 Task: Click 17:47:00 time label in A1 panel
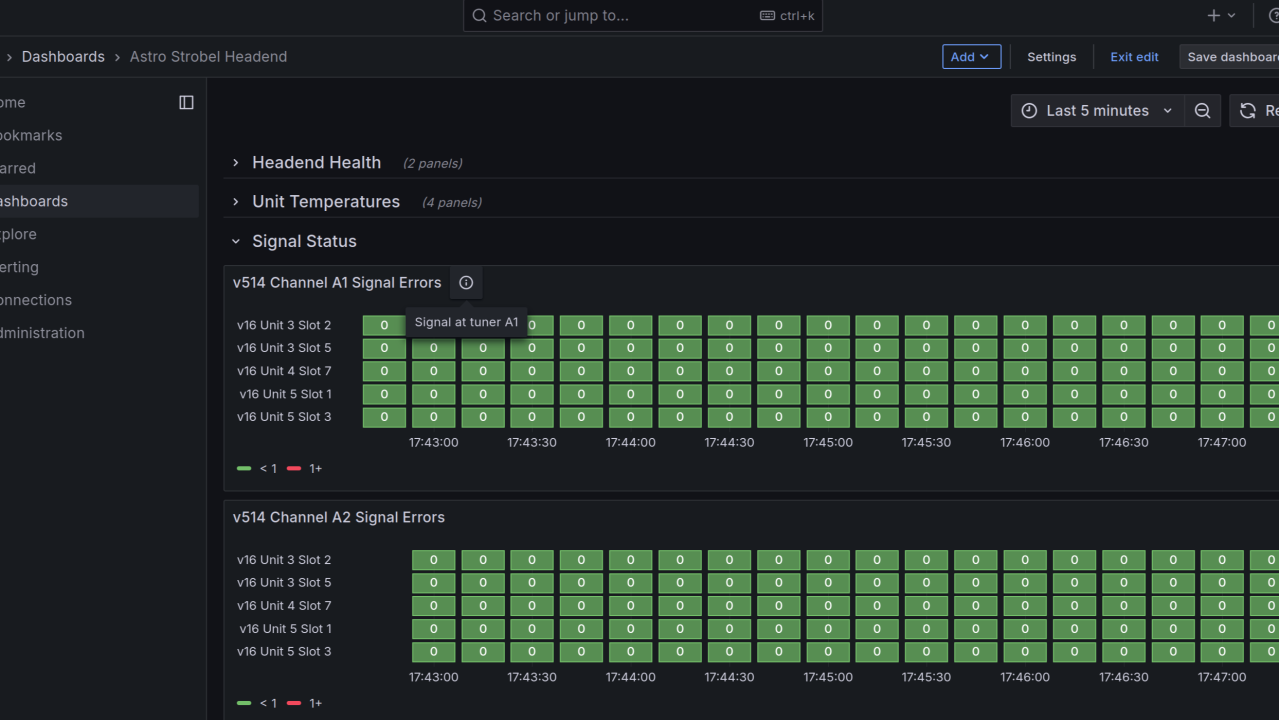[1222, 442]
